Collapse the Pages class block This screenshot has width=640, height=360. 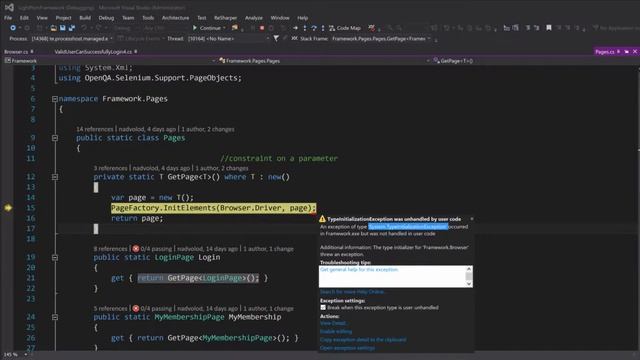click(x=55, y=138)
